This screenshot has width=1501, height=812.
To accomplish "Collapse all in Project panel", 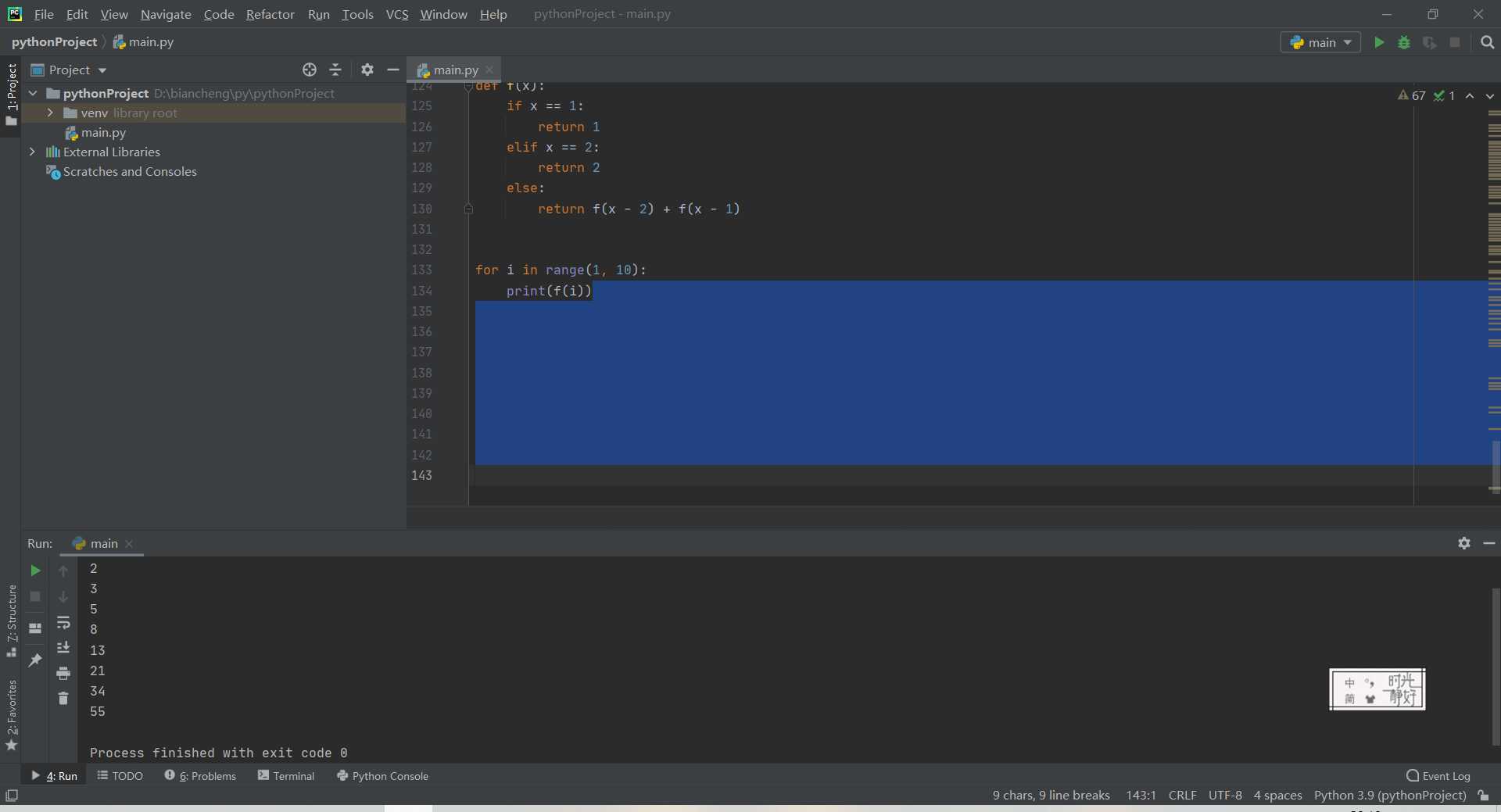I will pyautogui.click(x=335, y=70).
